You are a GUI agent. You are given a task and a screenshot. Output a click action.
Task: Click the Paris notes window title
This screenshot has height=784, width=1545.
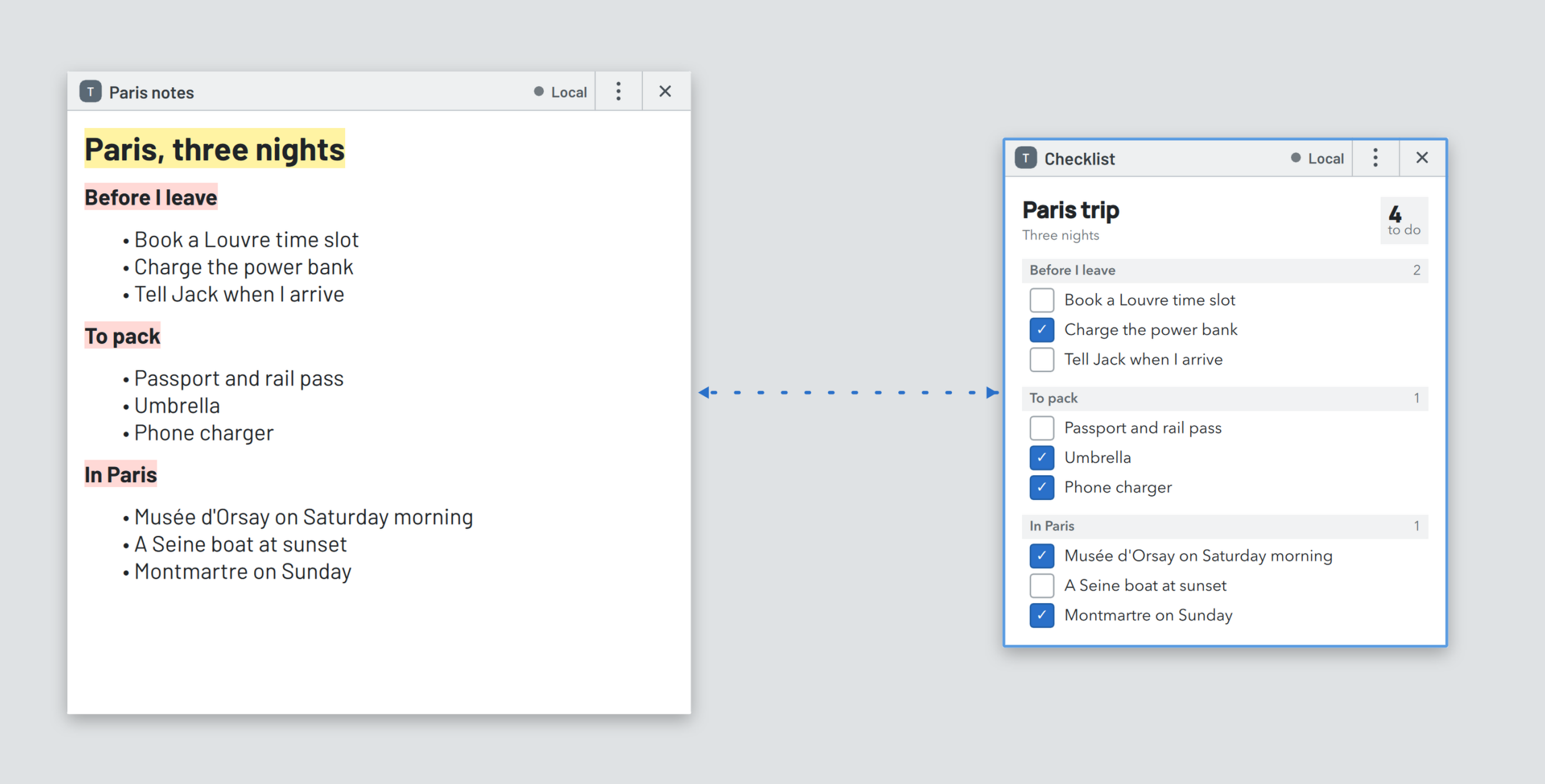click(152, 93)
